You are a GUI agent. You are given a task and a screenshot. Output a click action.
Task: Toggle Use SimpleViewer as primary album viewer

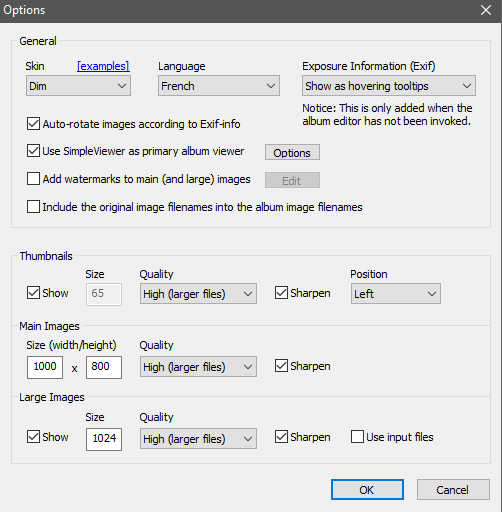(x=33, y=151)
